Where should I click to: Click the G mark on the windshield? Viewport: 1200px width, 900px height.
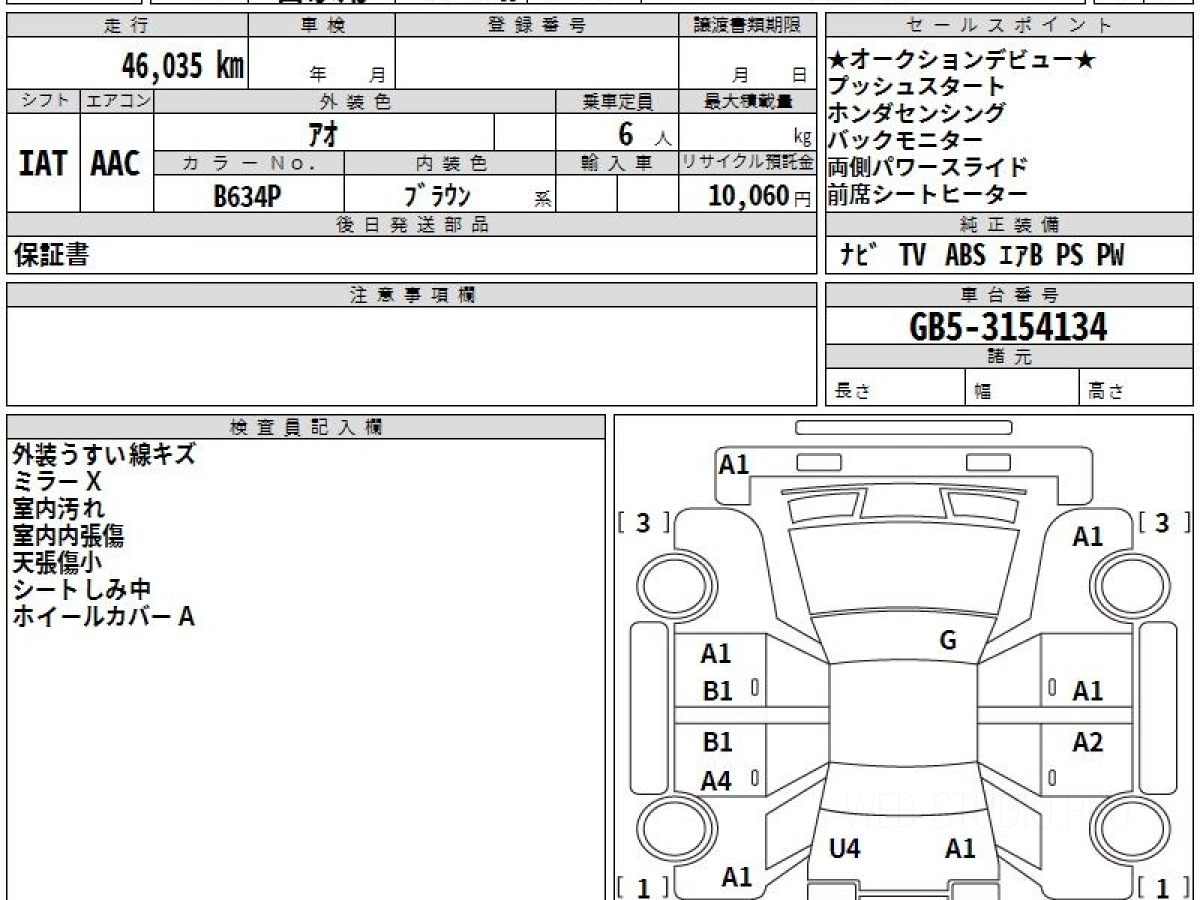[948, 641]
